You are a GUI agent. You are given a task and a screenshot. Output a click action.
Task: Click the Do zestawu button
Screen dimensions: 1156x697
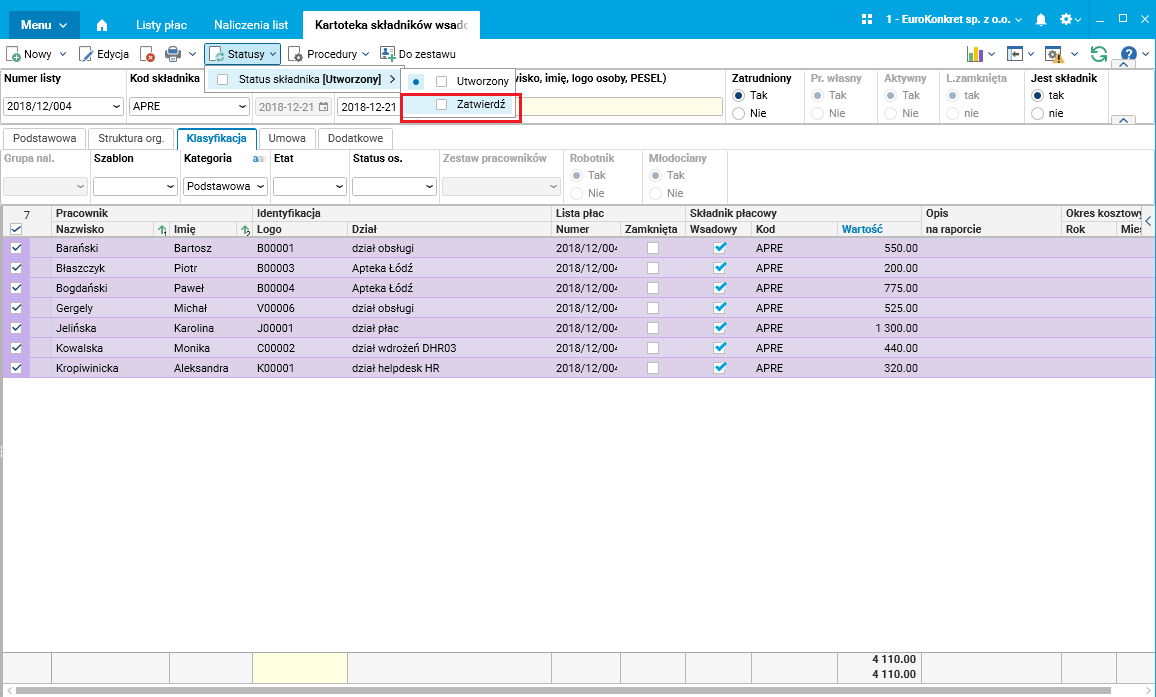click(x=417, y=54)
